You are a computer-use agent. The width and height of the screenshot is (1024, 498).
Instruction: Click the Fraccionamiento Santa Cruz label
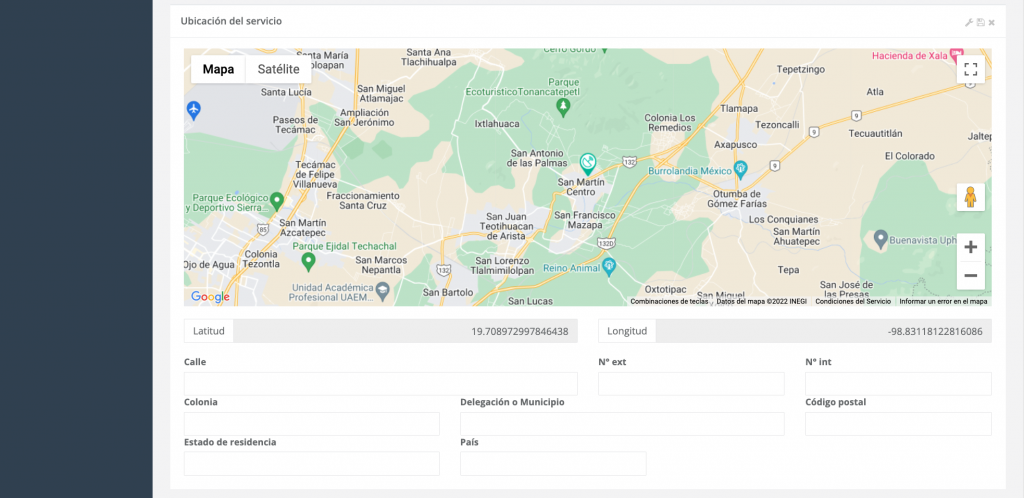click(x=362, y=200)
